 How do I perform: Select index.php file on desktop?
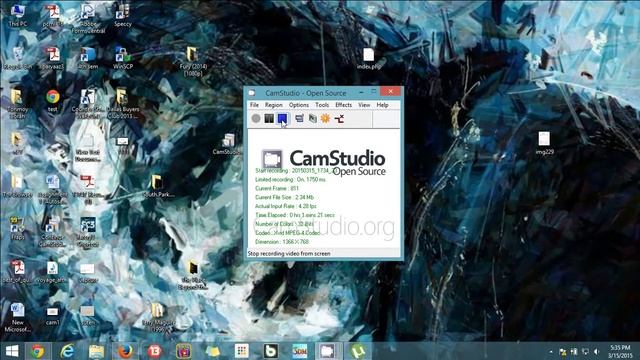point(369,58)
